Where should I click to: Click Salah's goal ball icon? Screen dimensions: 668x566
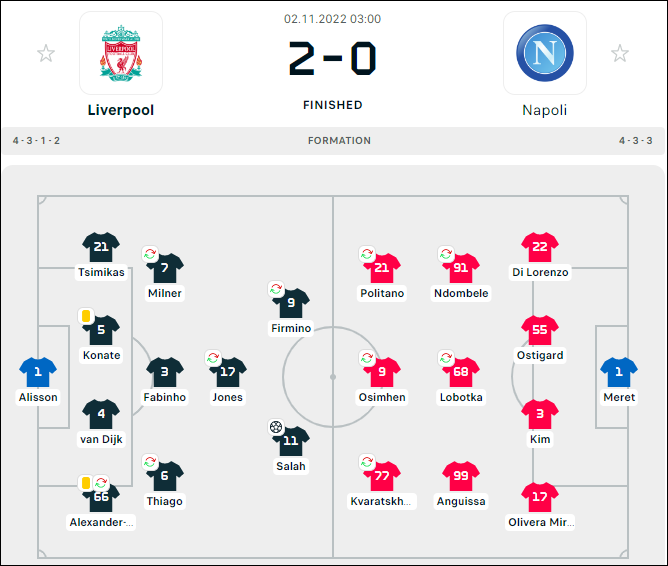point(276,426)
